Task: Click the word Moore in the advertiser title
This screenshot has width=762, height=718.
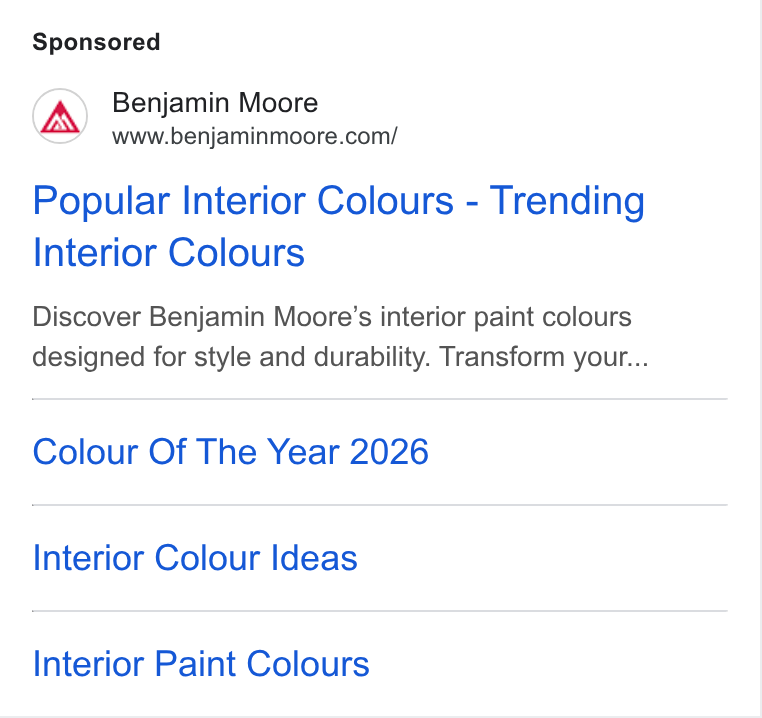Action: (278, 103)
